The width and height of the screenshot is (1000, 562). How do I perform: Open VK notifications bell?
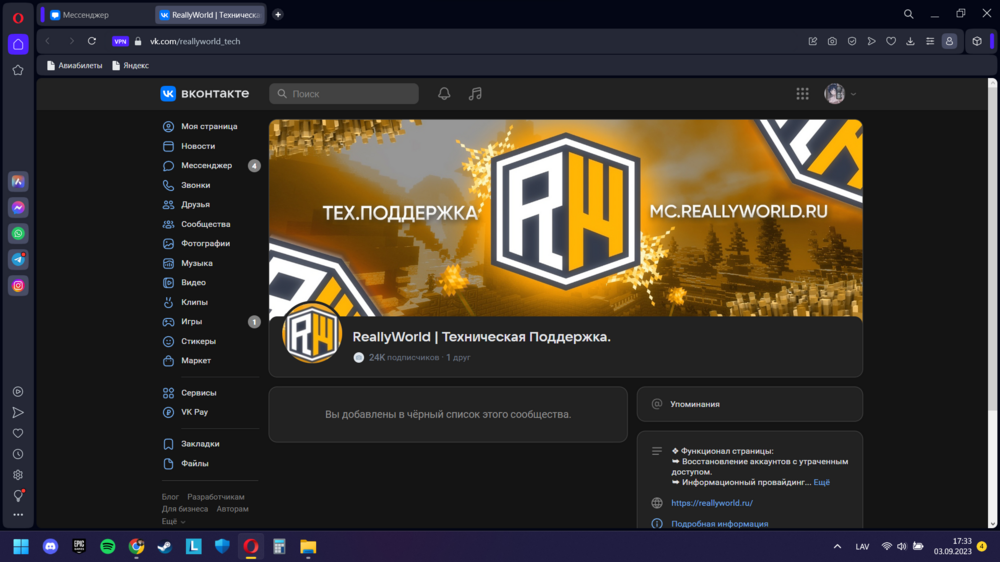pyautogui.click(x=444, y=94)
